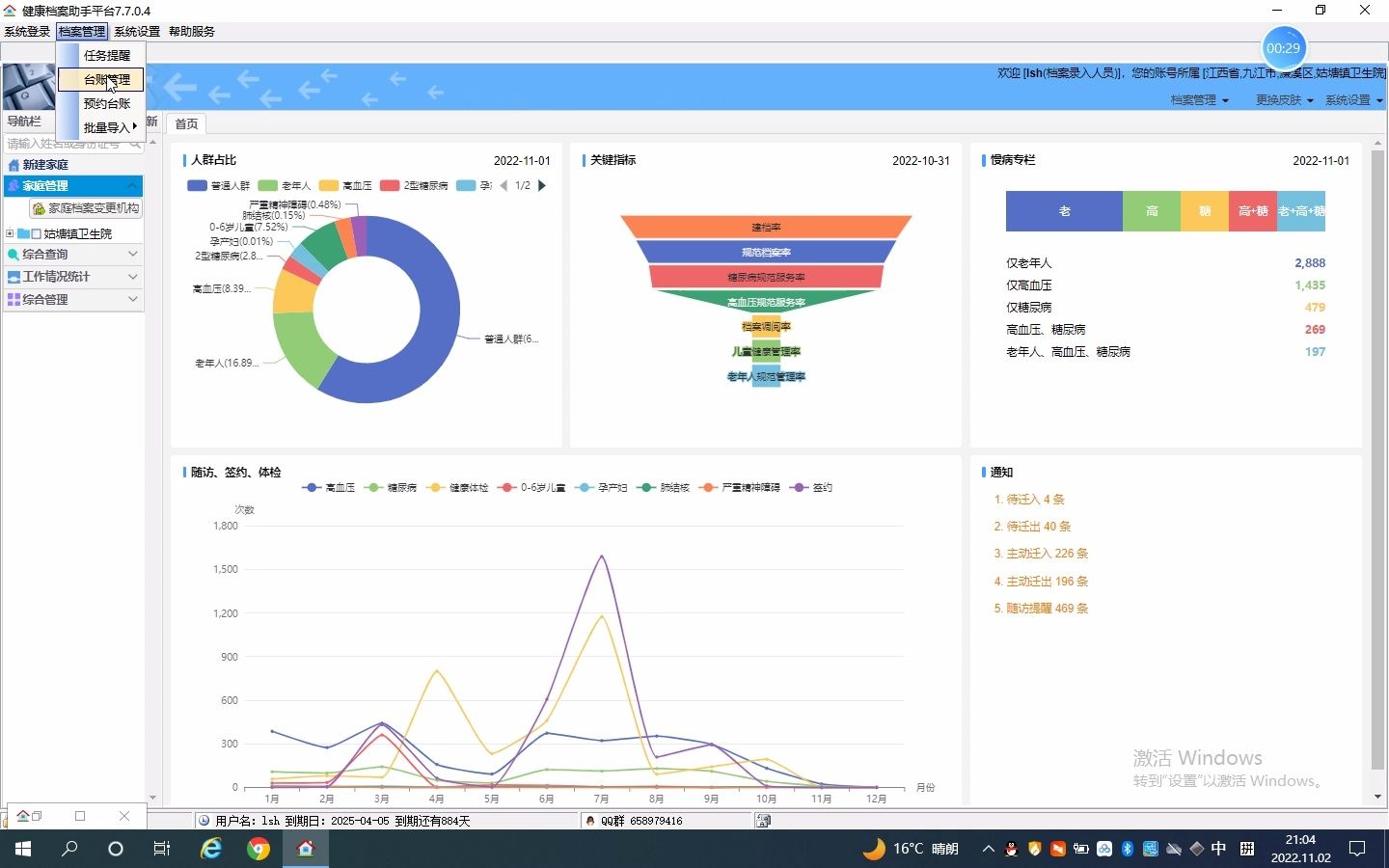The image size is (1389, 868).
Task: Toggle 普通人群 legend in 人群占比 chart
Action: coord(219,185)
